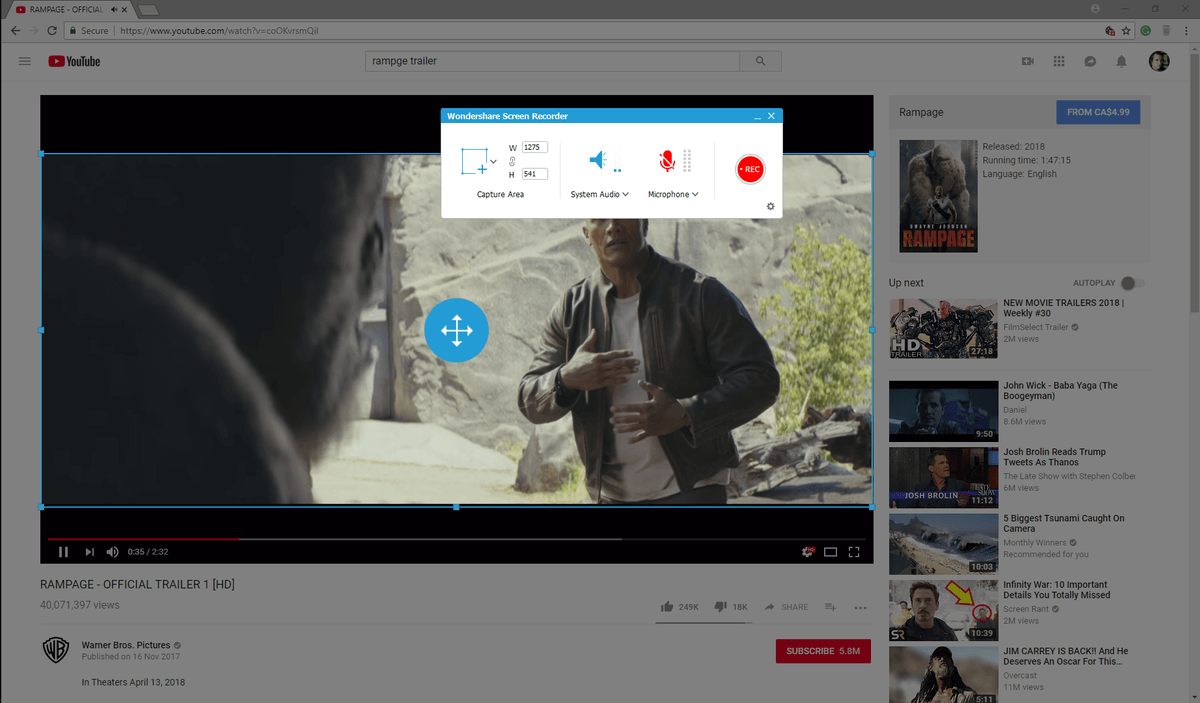
Task: Pause the YouTube video
Action: (63, 551)
